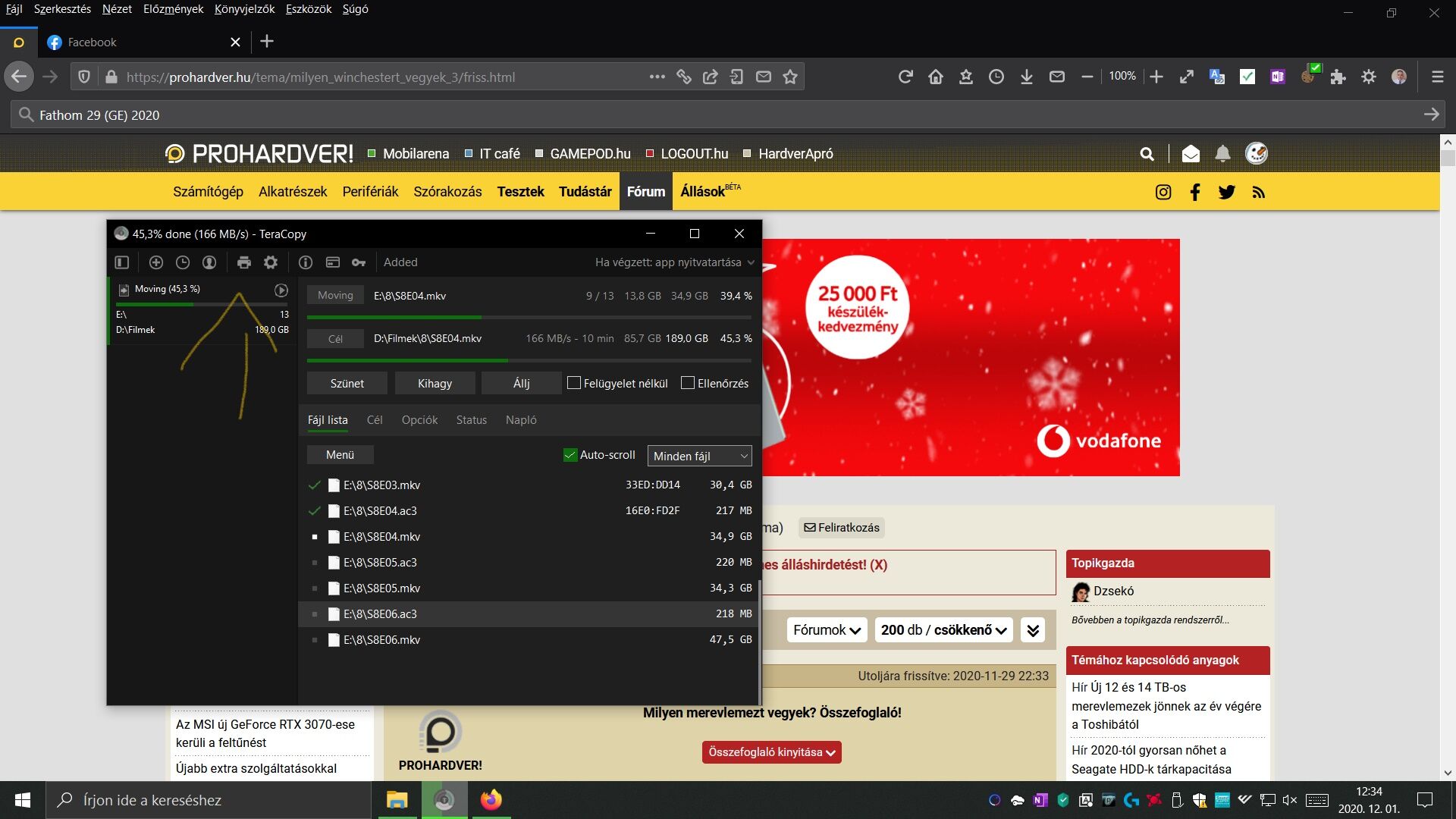Click Cél destination progress bar
Viewport: 1456px width, 819px height.
(529, 360)
